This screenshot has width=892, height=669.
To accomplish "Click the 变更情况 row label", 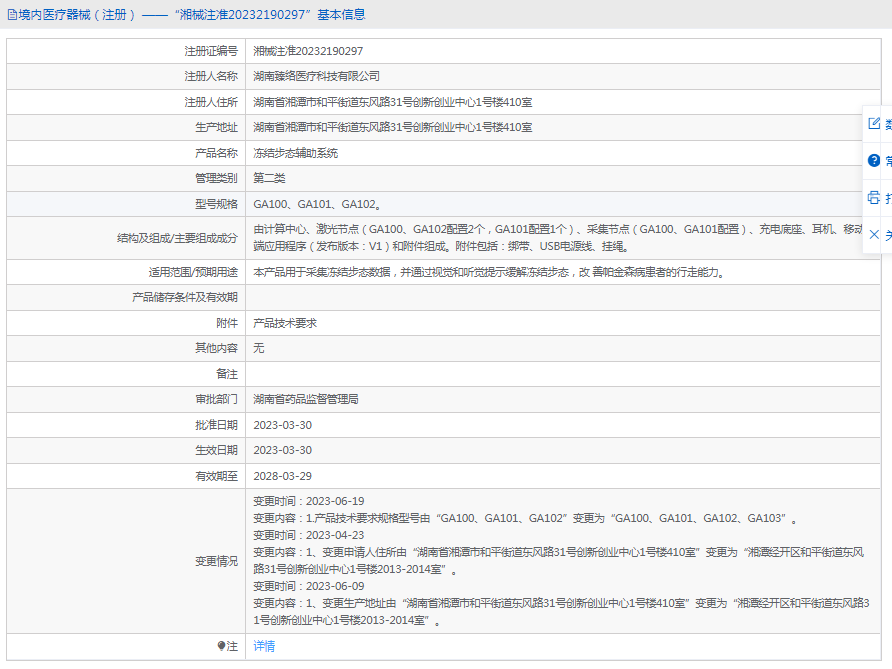I will (x=216, y=561).
